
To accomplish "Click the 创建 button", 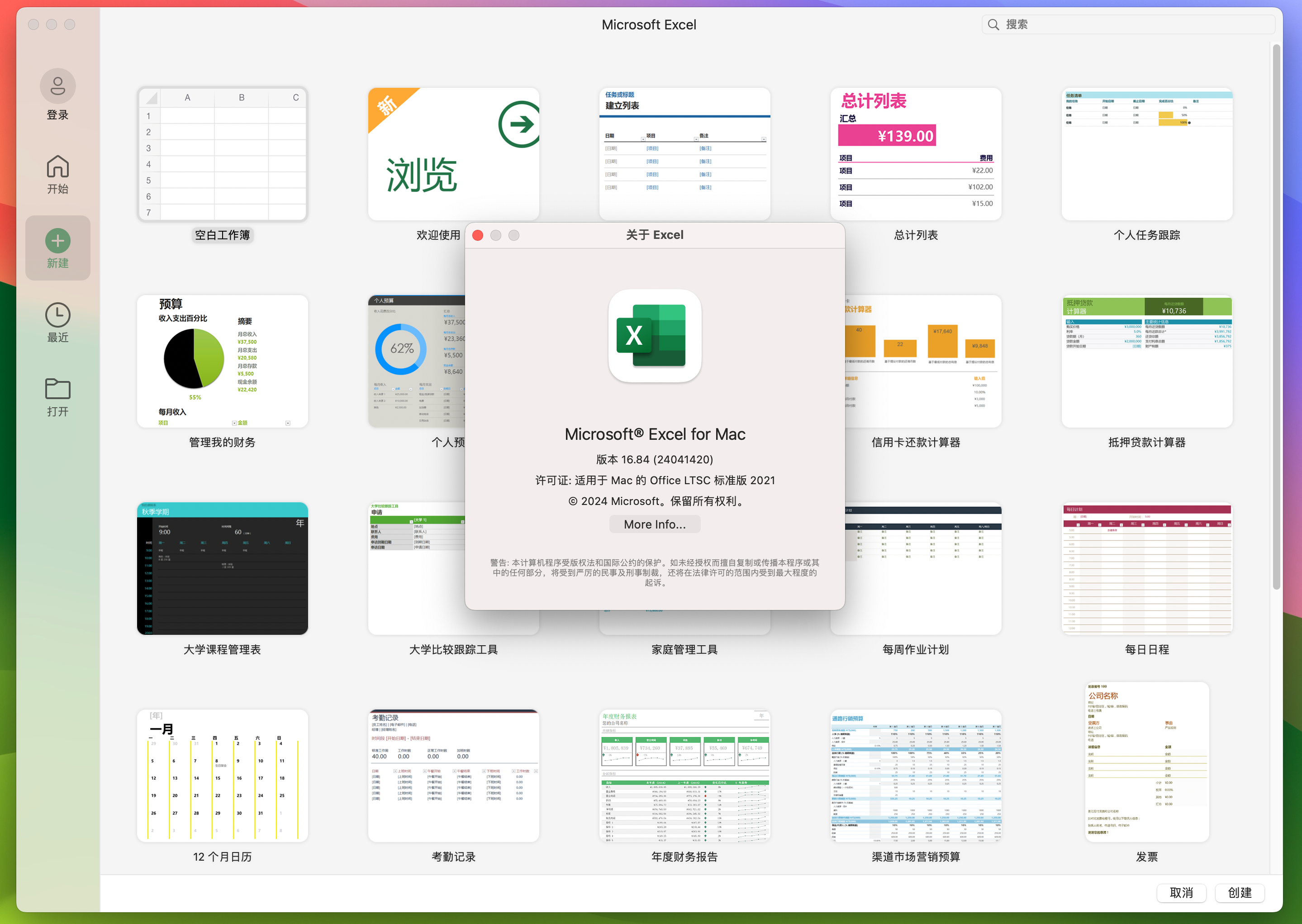I will [1240, 893].
